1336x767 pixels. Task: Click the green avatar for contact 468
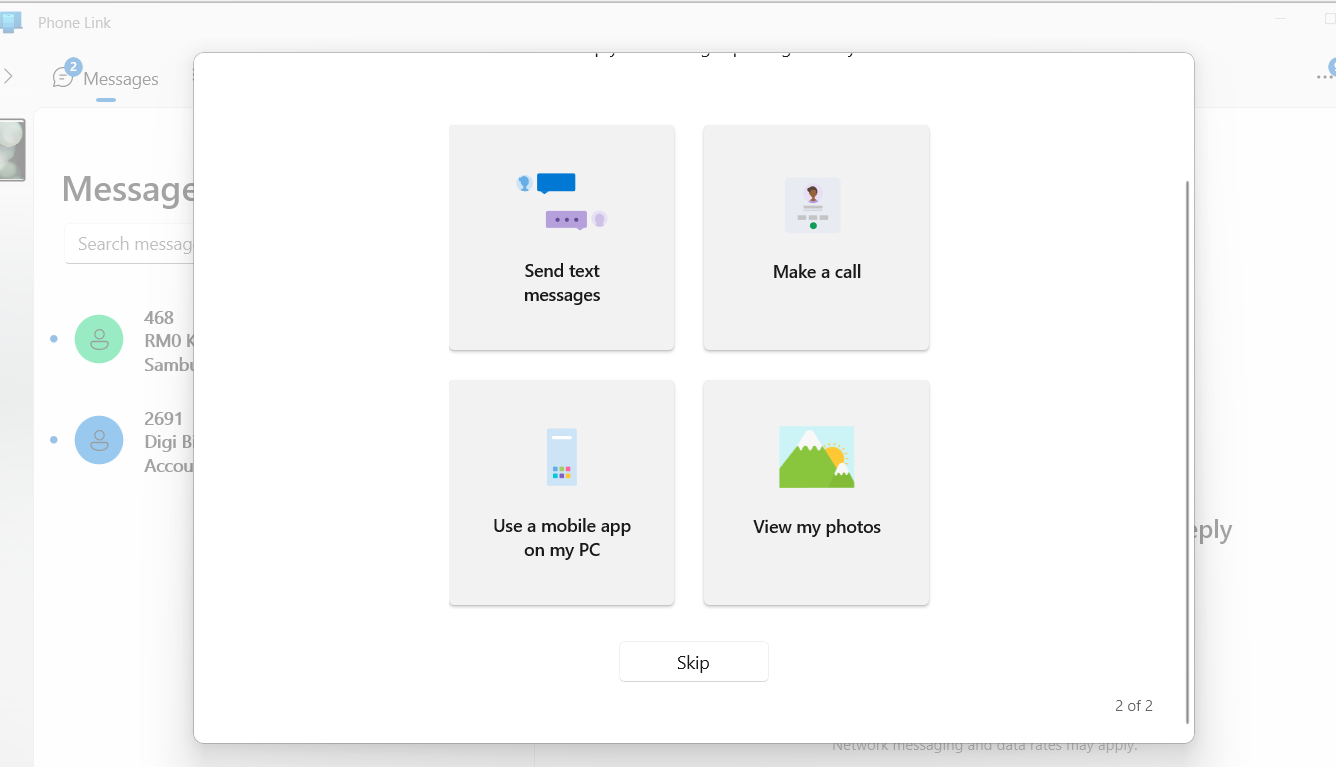(x=99, y=339)
